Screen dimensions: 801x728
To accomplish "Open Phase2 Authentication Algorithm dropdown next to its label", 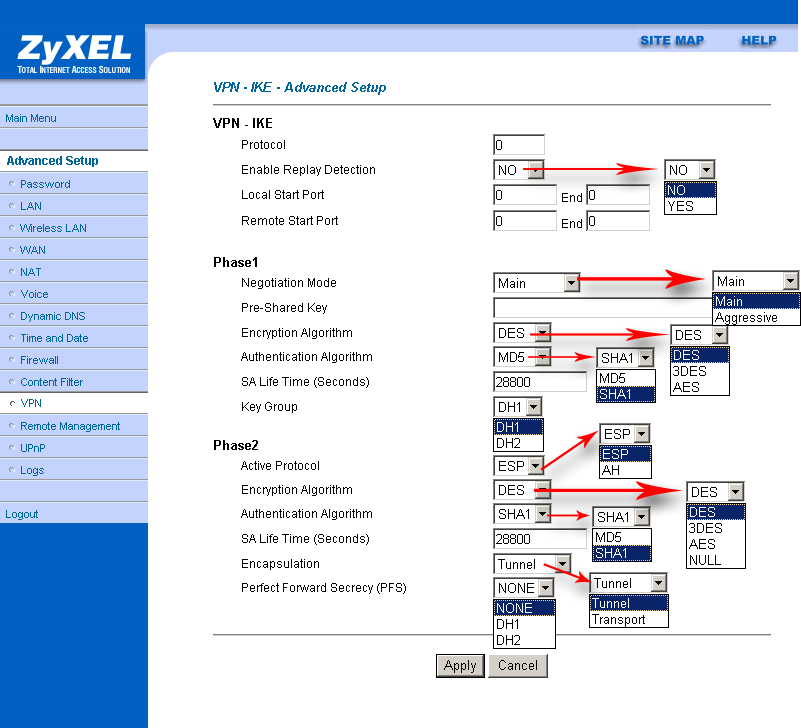I will click(522, 513).
